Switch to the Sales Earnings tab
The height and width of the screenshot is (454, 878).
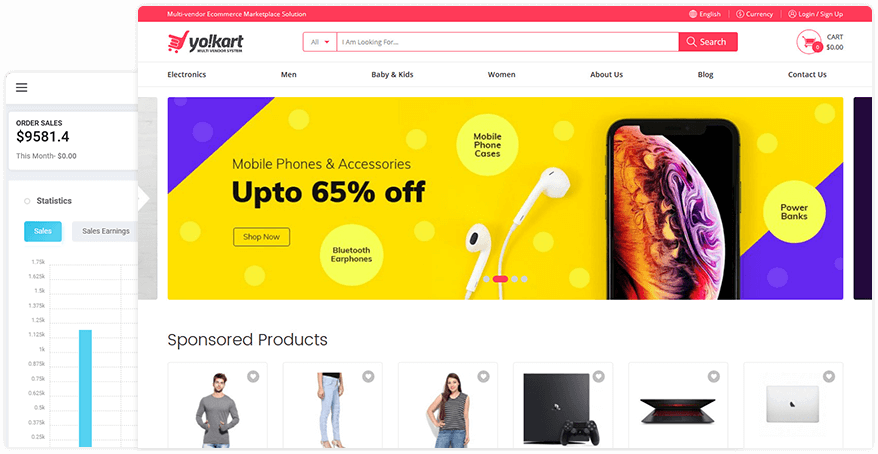(105, 231)
